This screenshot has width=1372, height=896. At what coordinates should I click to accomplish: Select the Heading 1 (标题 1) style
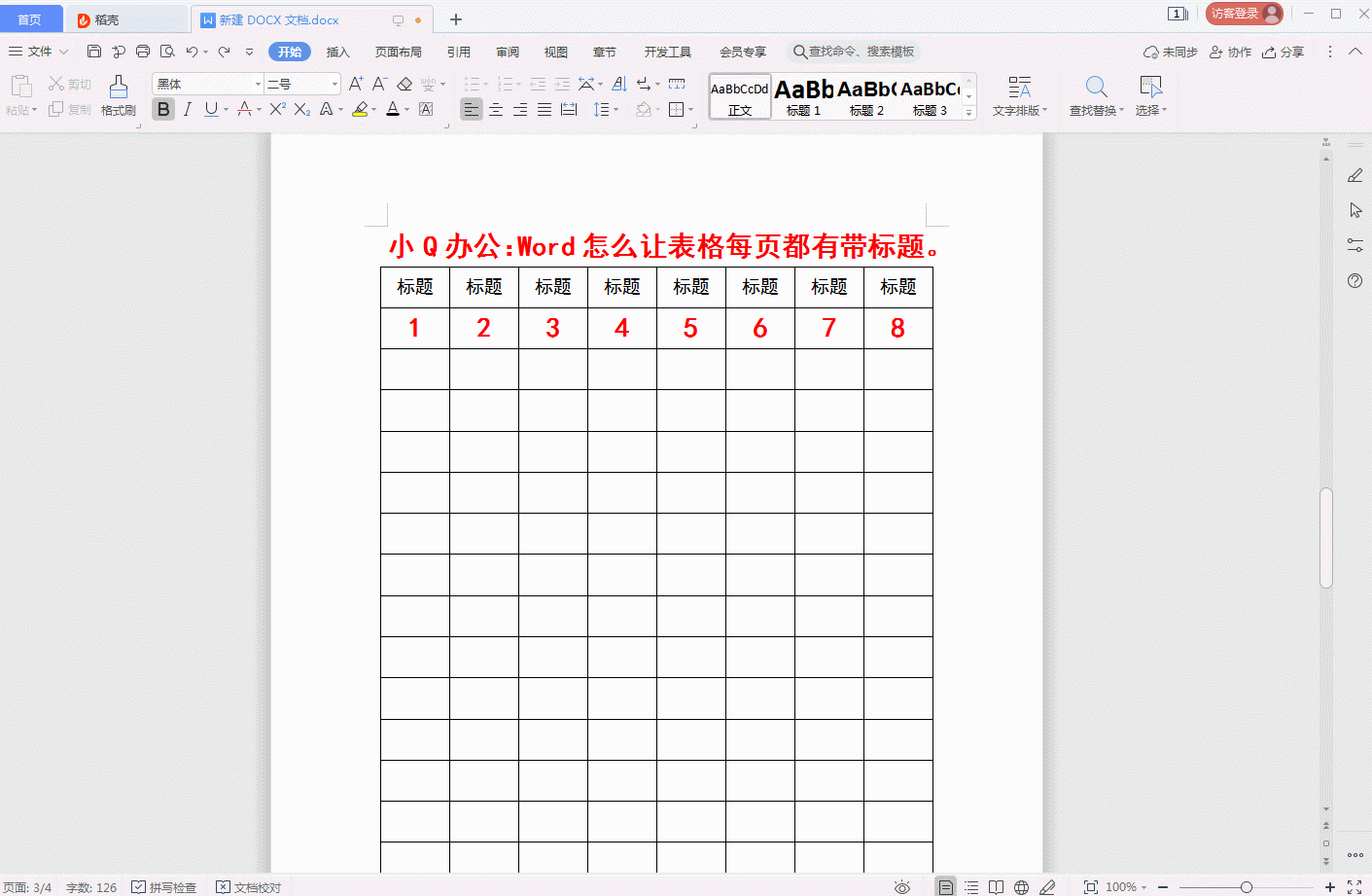pos(804,96)
